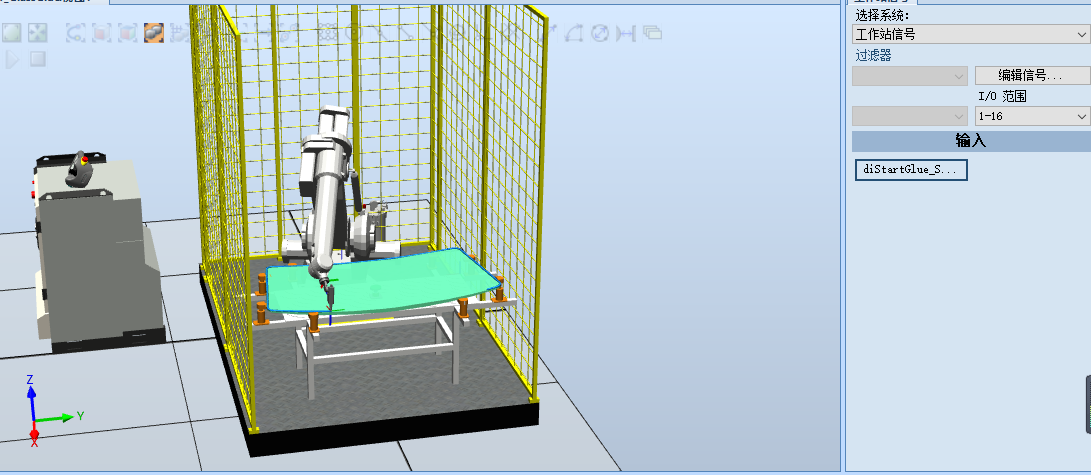The height and width of the screenshot is (475, 1091).
Task: Open the greyed dropdown beside I/O range
Action: [910, 116]
